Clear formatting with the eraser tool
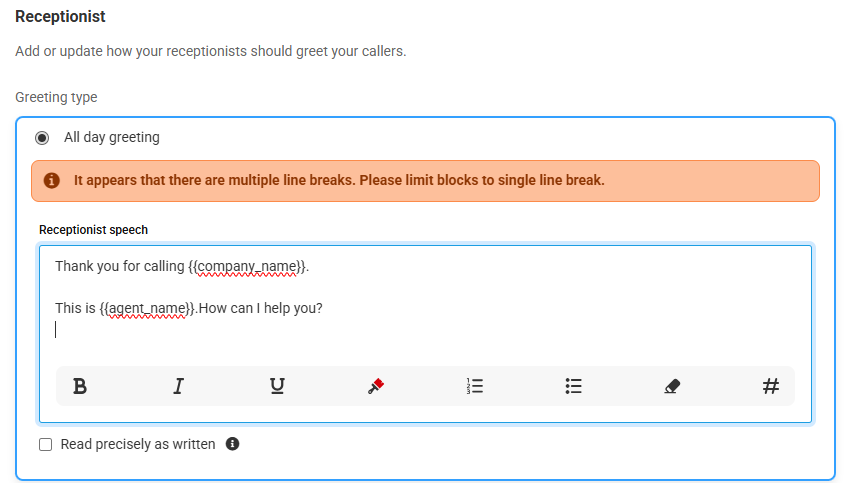 pyautogui.click(x=672, y=386)
